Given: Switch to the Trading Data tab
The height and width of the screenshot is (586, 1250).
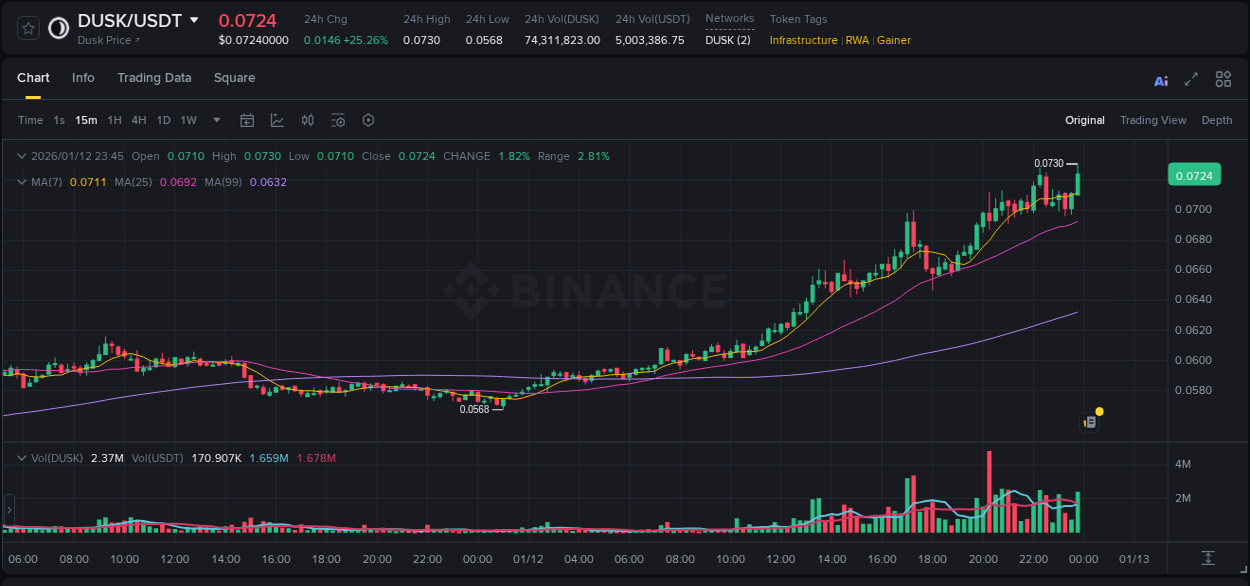Looking at the screenshot, I should (x=154, y=78).
